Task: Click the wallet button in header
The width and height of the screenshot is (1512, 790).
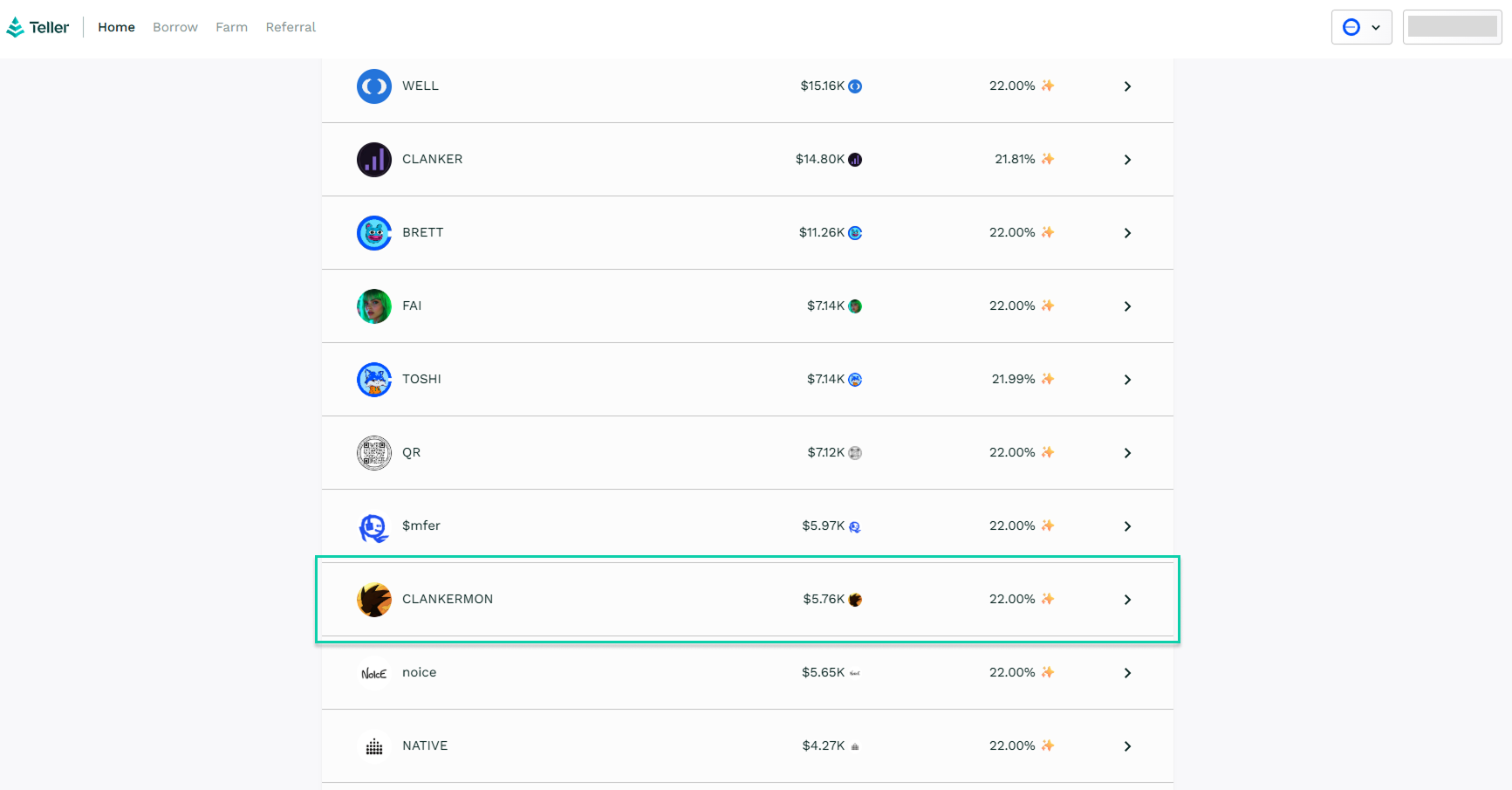Action: 1452,27
